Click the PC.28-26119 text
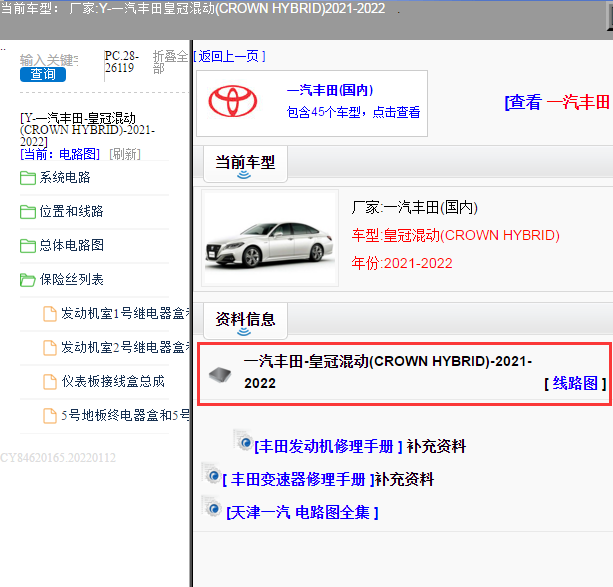This screenshot has height=587, width=613. (121, 62)
